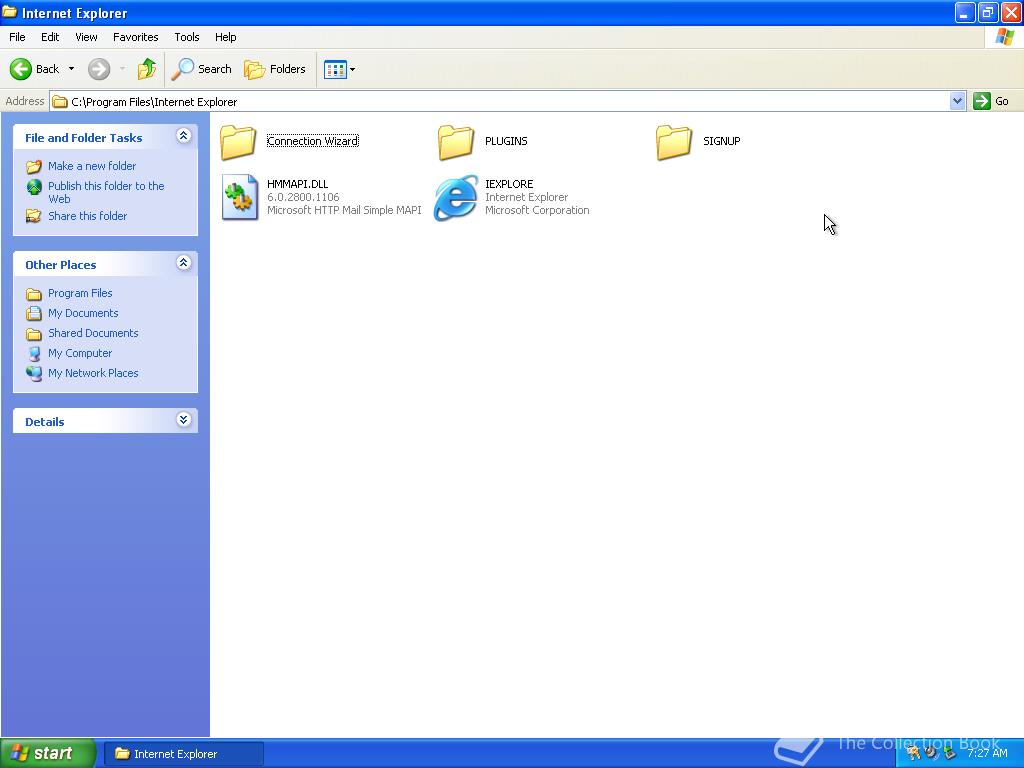Open My Network Places link
This screenshot has width=1024, height=768.
pos(93,374)
